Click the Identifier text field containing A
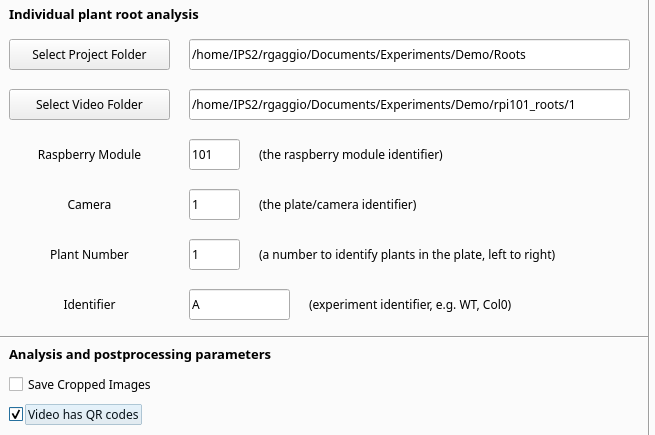The image size is (655, 435). pos(239,304)
